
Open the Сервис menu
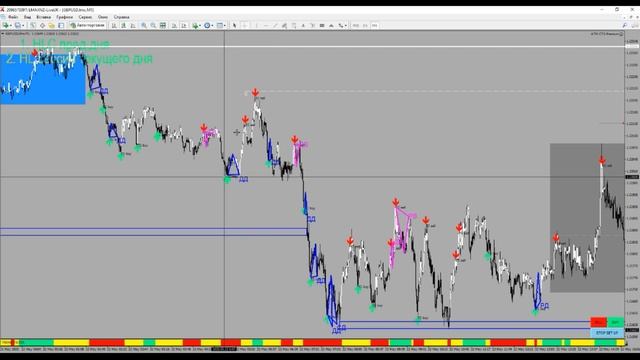coord(85,17)
